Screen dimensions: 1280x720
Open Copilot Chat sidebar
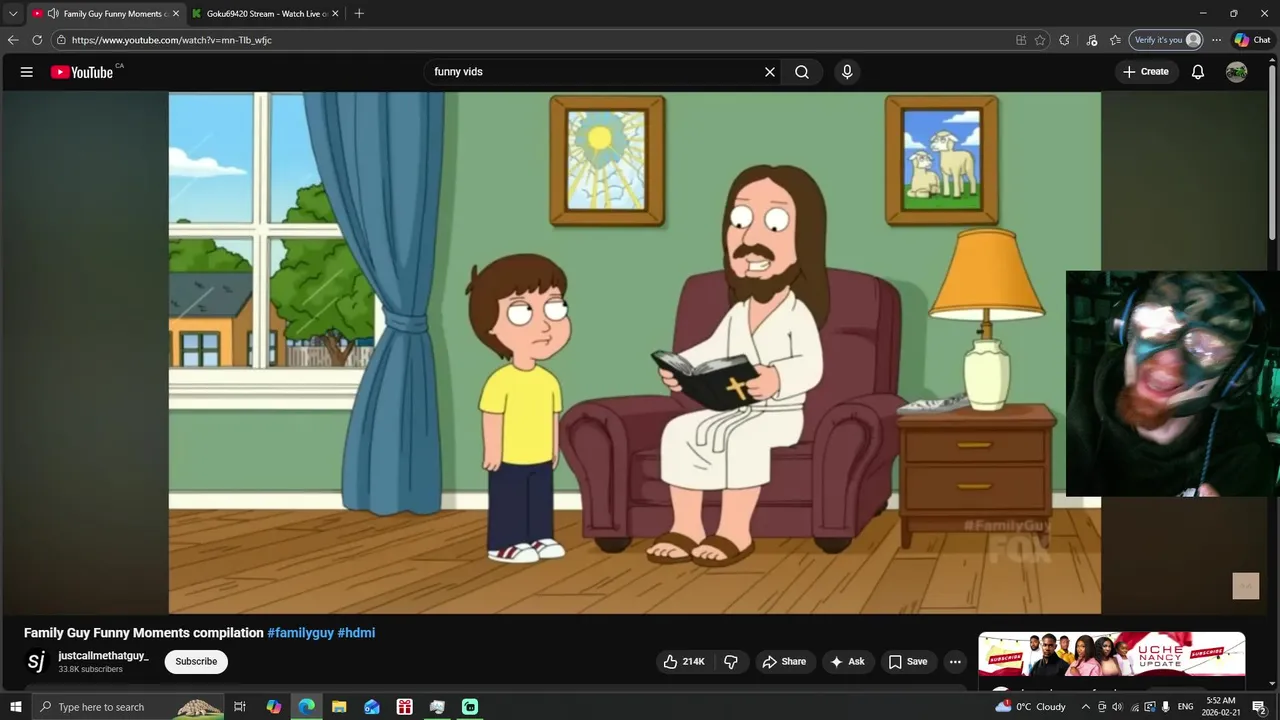click(1253, 40)
